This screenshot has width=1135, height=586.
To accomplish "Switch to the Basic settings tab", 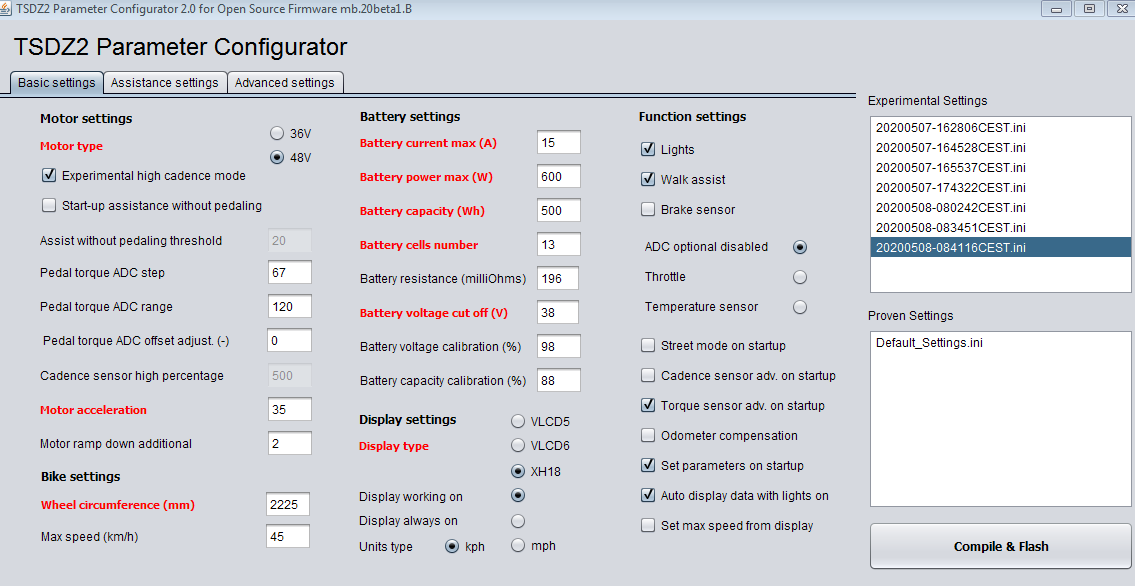I will pos(56,82).
